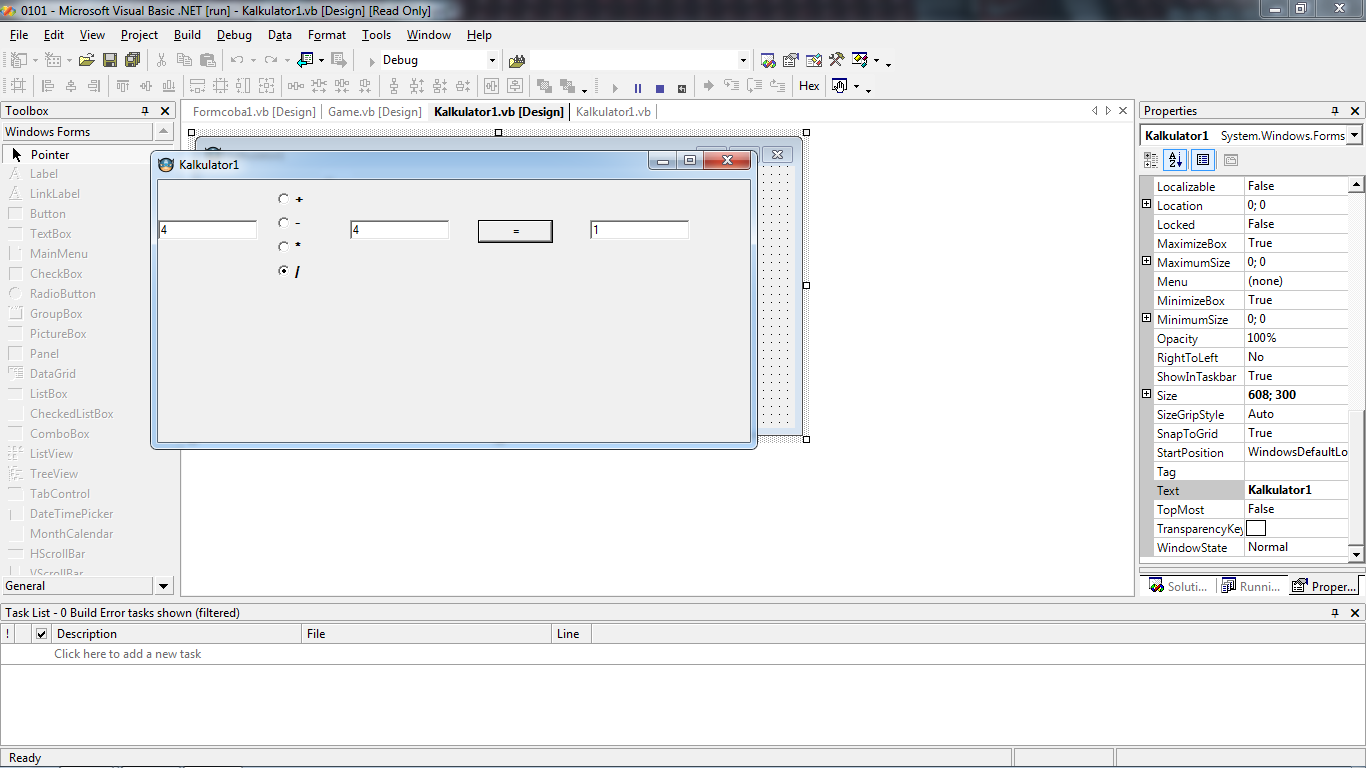Image resolution: width=1366 pixels, height=768 pixels.
Task: Click the Save floppy disk icon
Action: coord(110,60)
